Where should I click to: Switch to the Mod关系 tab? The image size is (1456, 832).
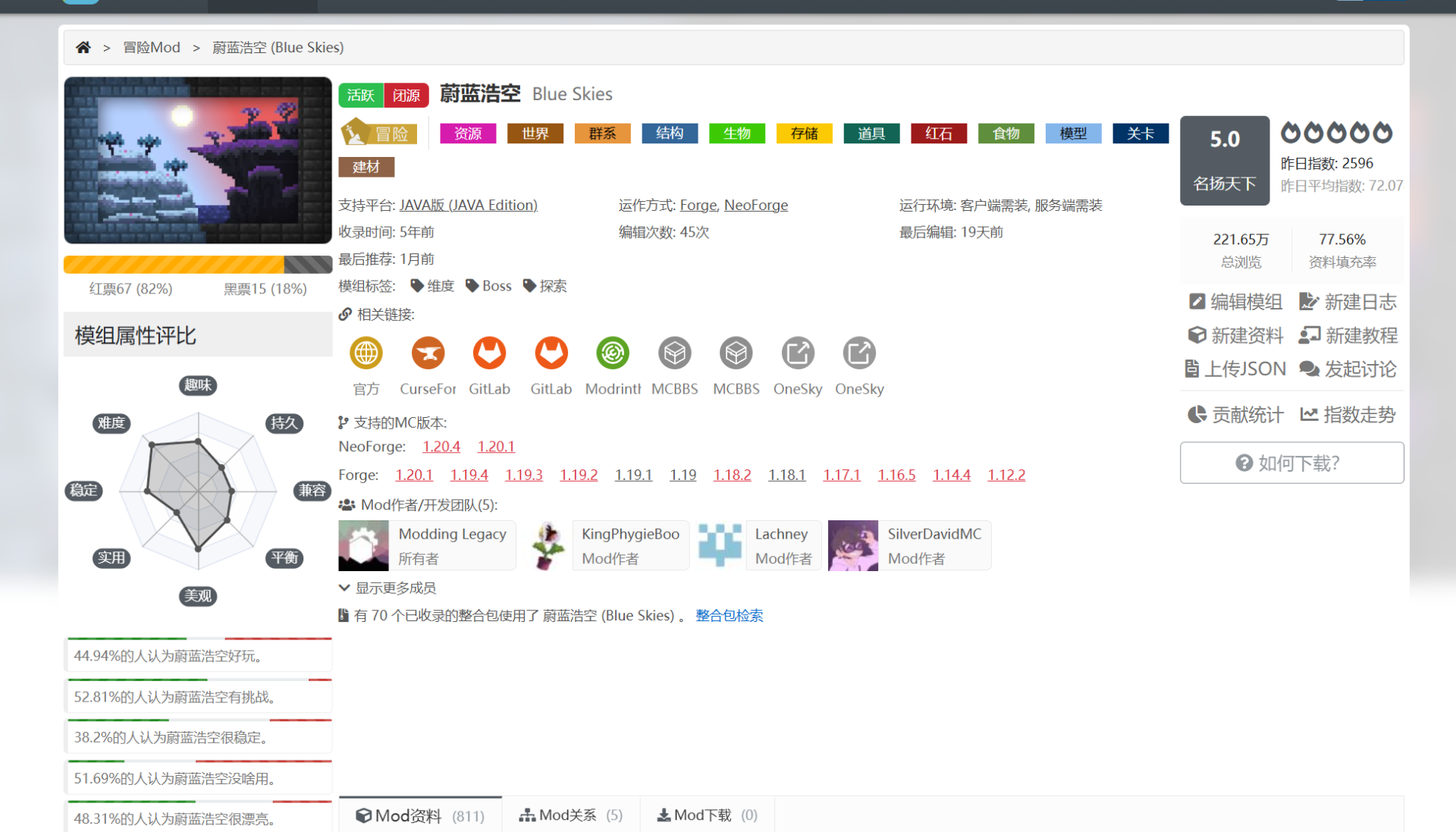pos(571,815)
